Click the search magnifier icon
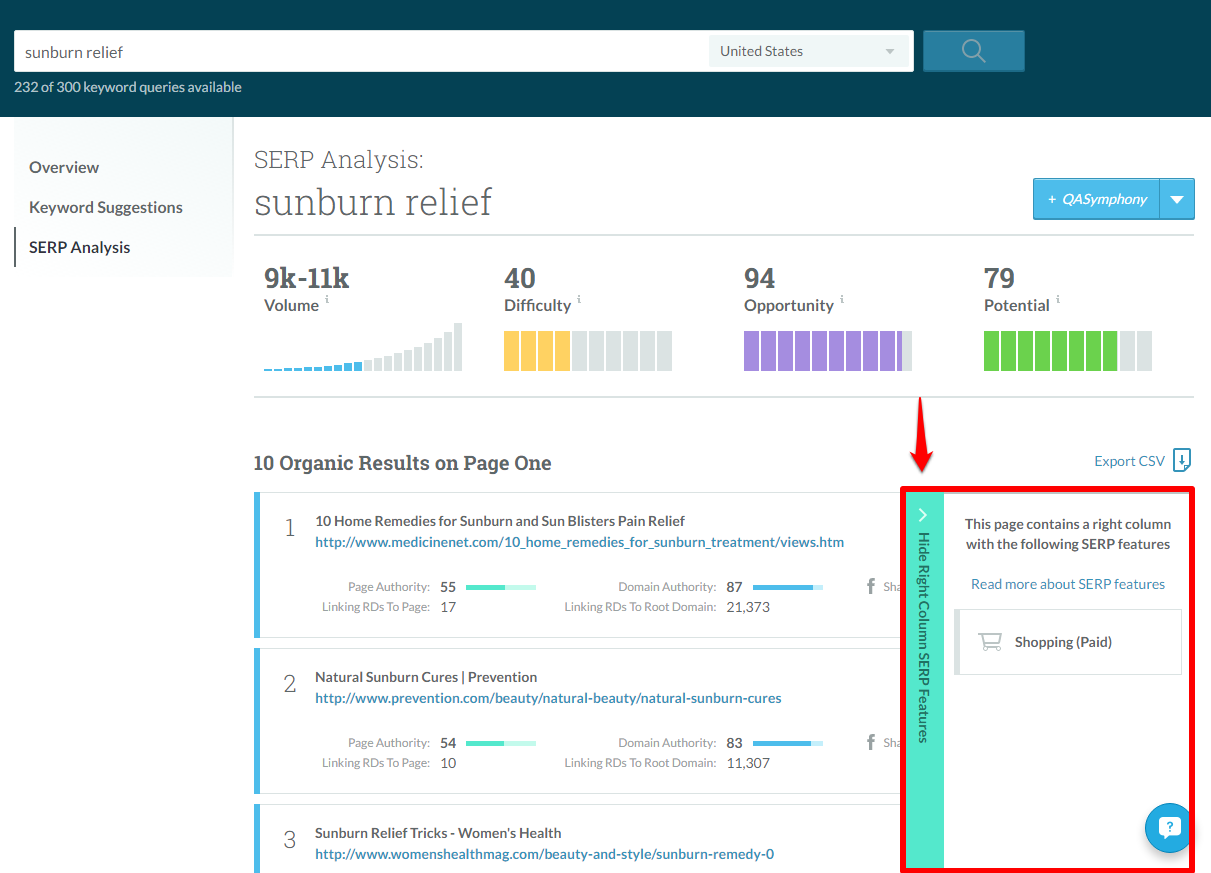The image size is (1211, 873). [972, 50]
